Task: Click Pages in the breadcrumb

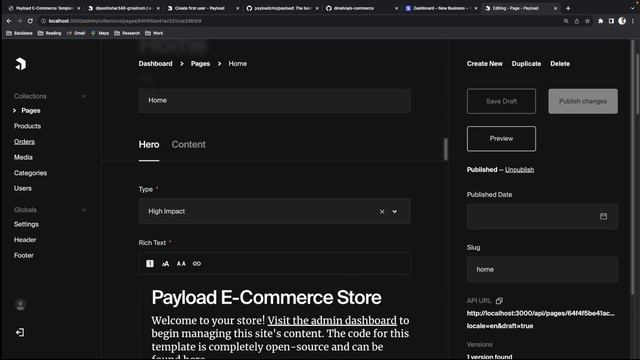Action: (200, 64)
